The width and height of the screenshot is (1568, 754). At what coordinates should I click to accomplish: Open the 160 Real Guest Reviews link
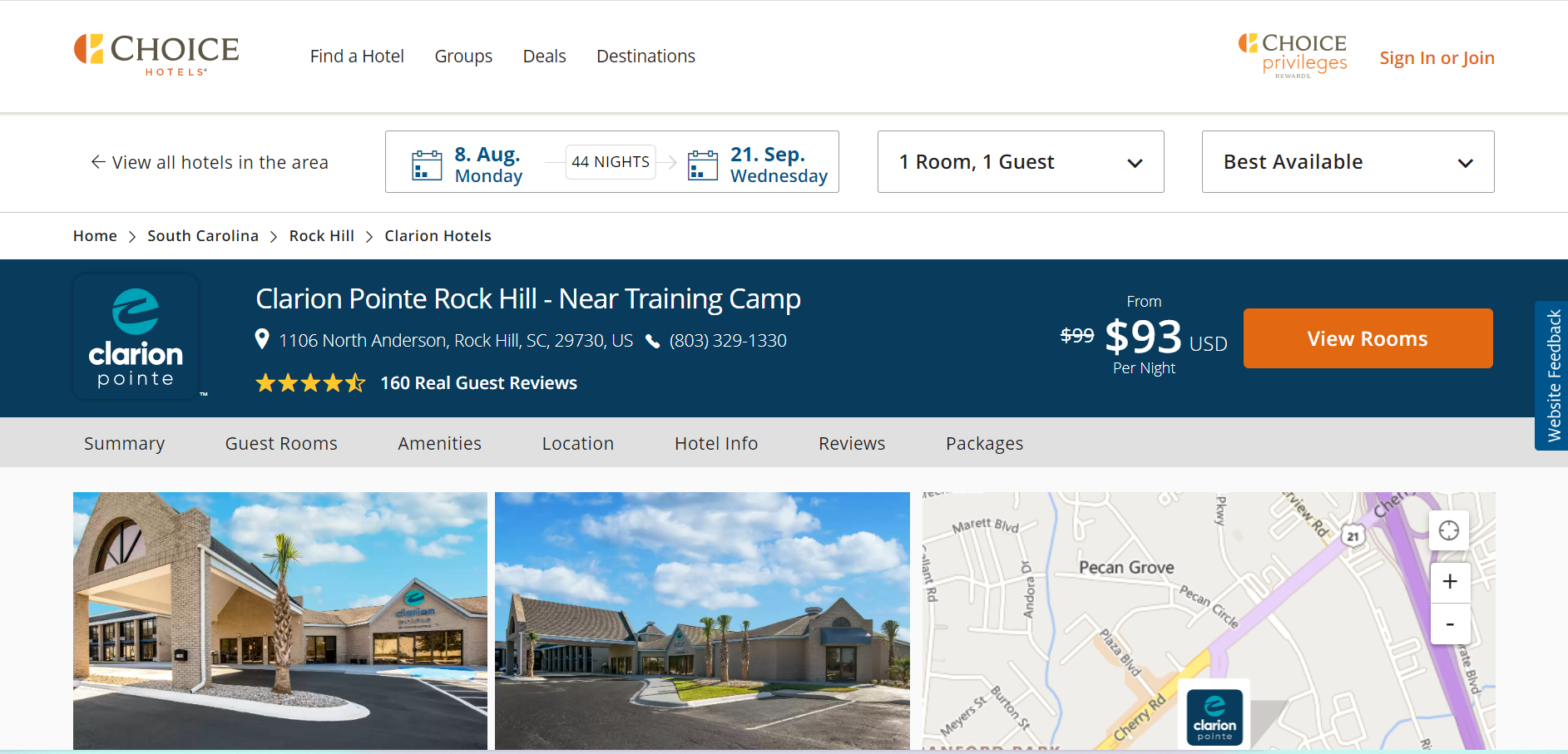(x=478, y=383)
